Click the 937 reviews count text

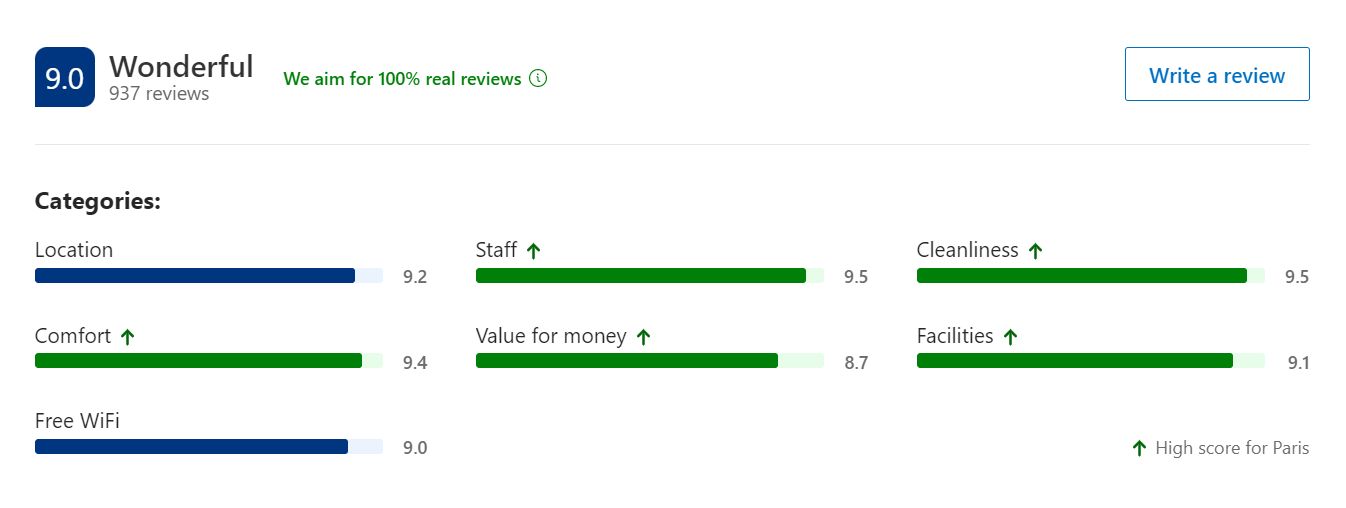(x=159, y=94)
